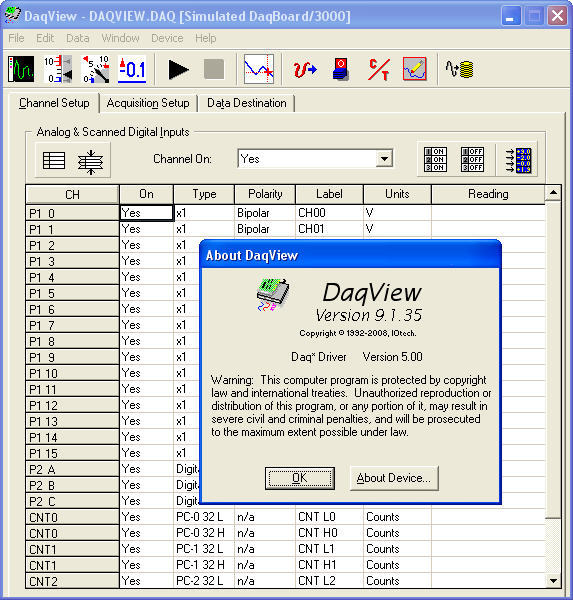Click OK in About DaqView dialog
The width and height of the screenshot is (573, 600).
(300, 478)
